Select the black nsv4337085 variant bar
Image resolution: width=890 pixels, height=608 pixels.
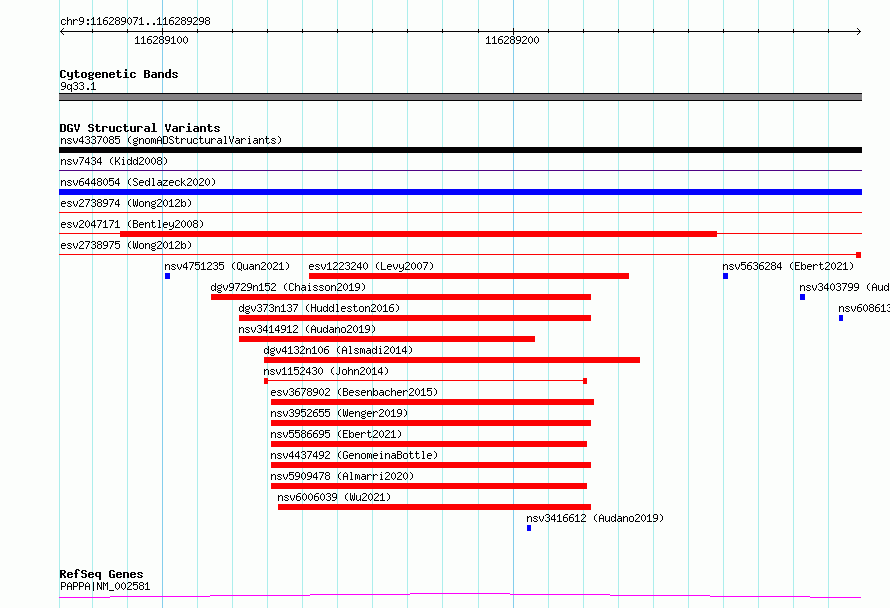(460, 150)
